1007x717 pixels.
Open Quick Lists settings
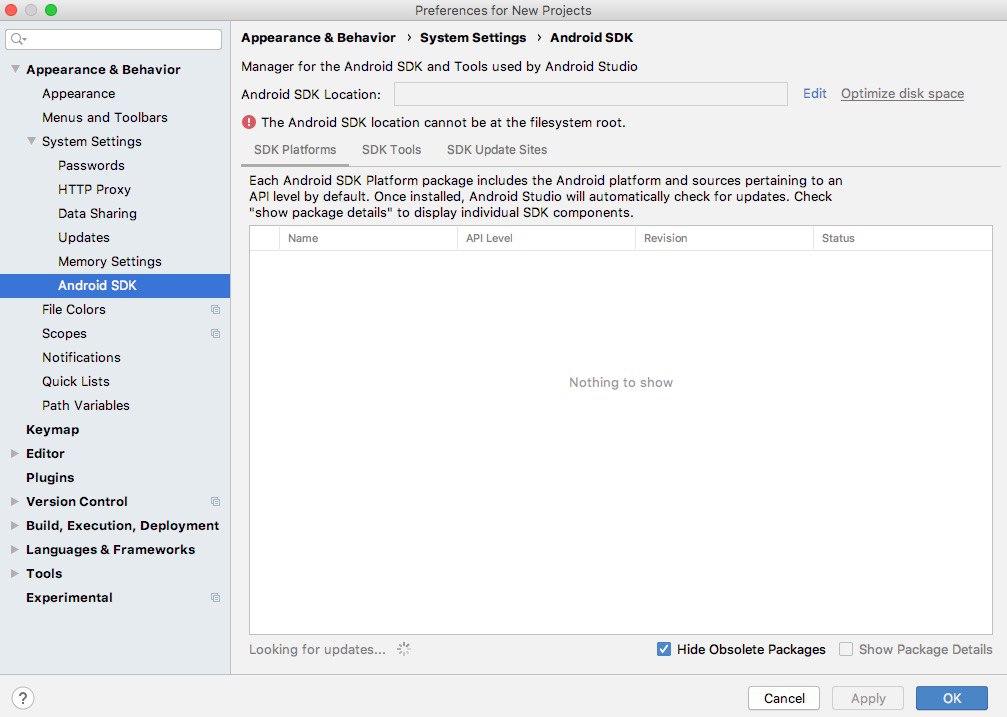click(76, 382)
